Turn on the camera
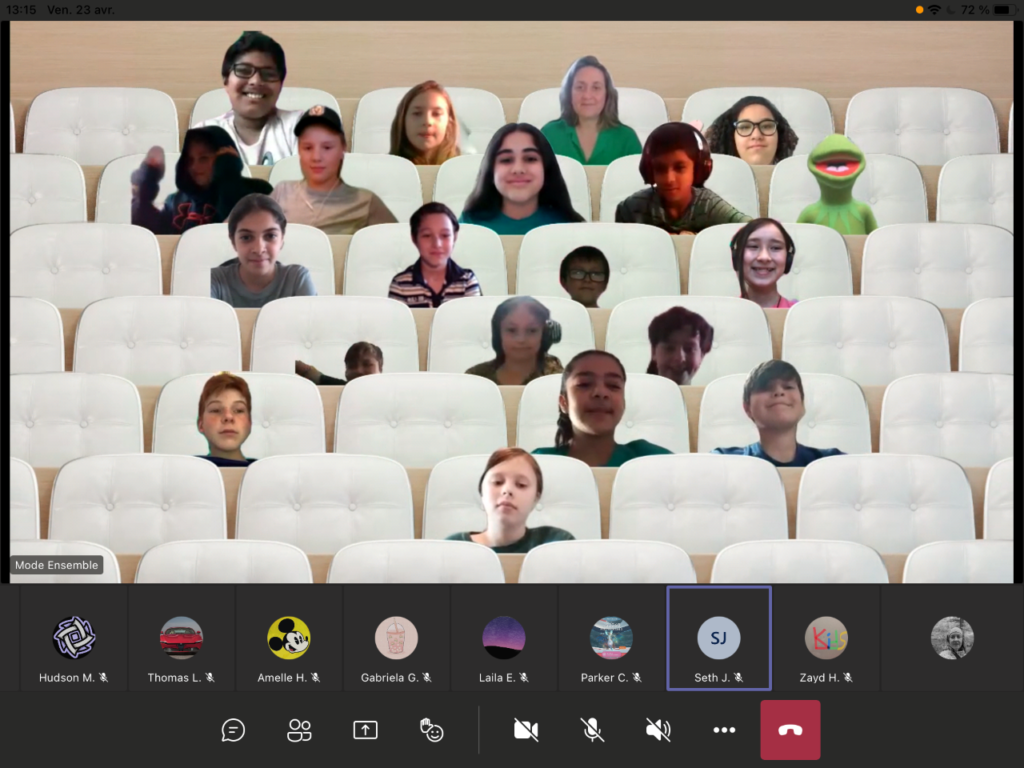Viewport: 1024px width, 768px height. tap(526, 730)
